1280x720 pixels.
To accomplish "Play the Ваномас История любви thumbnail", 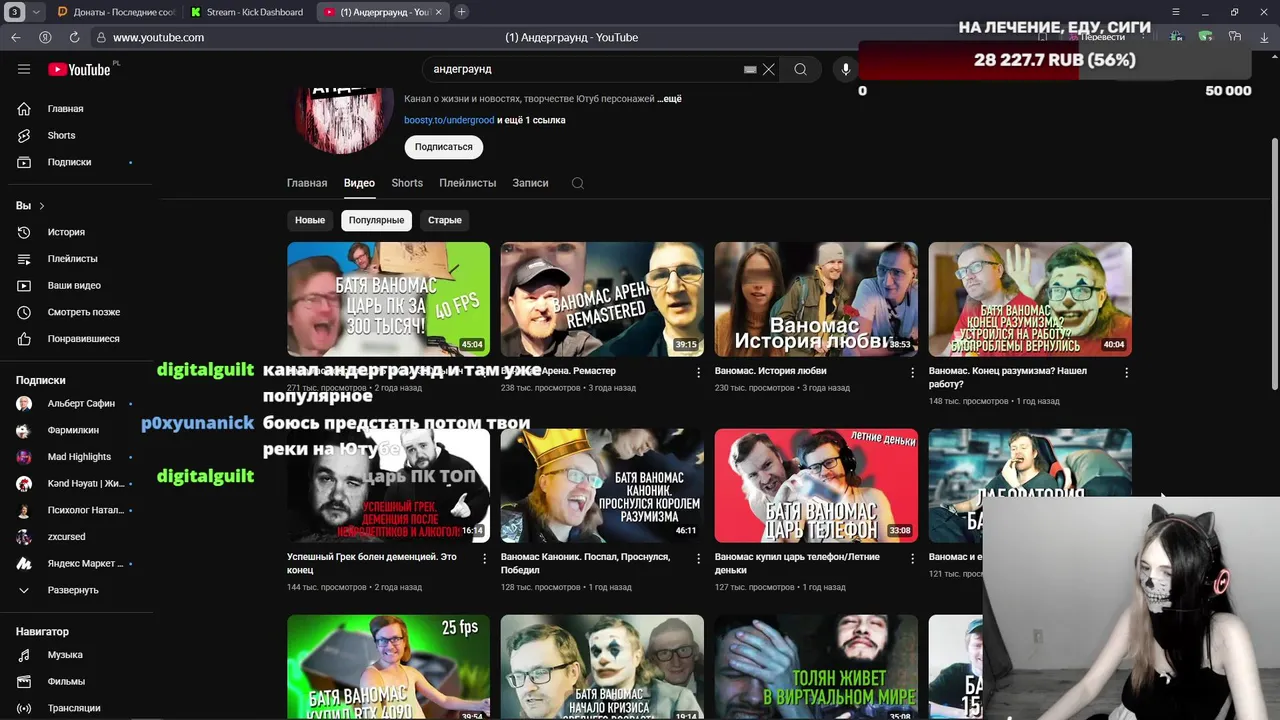I will 816,299.
